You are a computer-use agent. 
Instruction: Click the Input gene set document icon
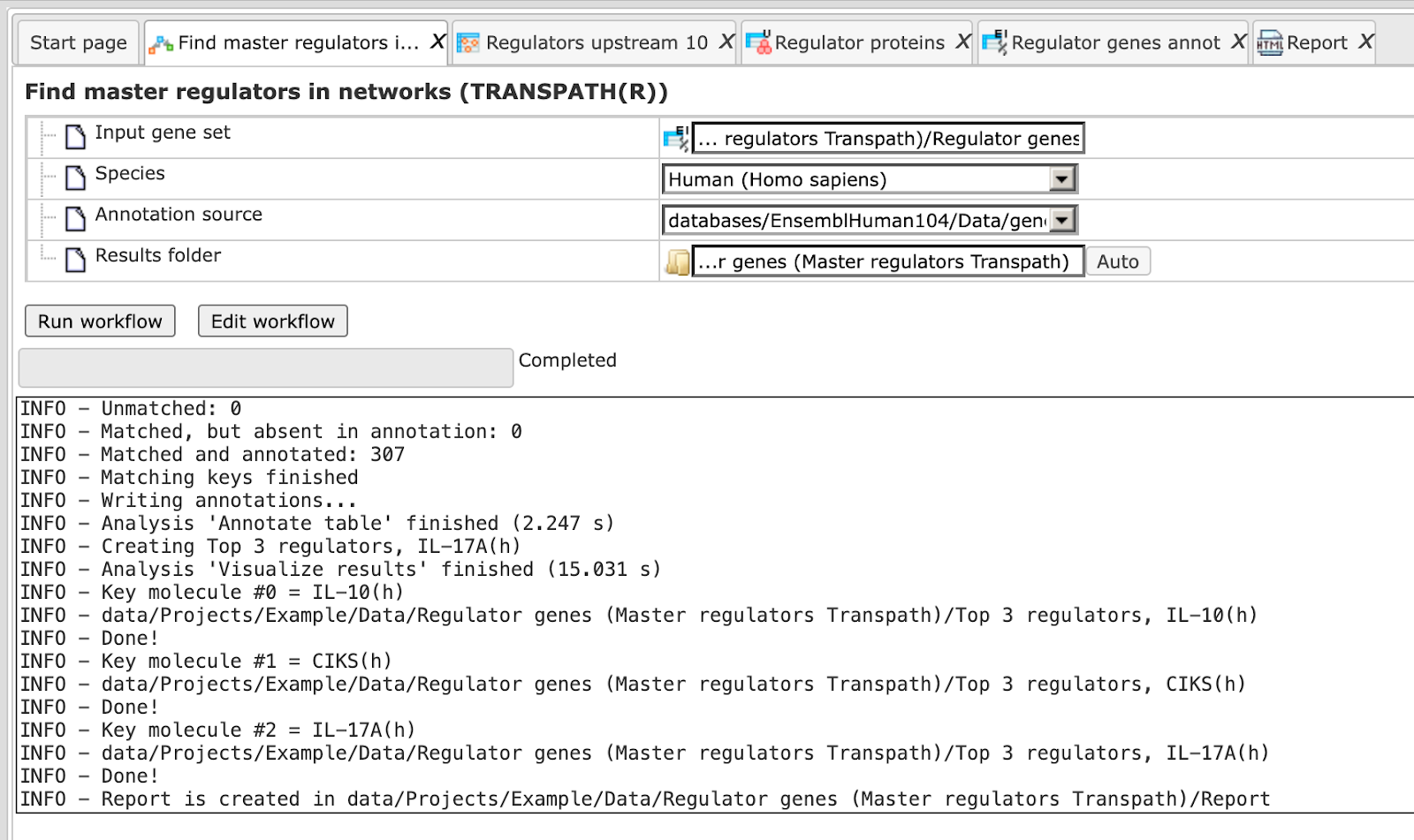76,136
